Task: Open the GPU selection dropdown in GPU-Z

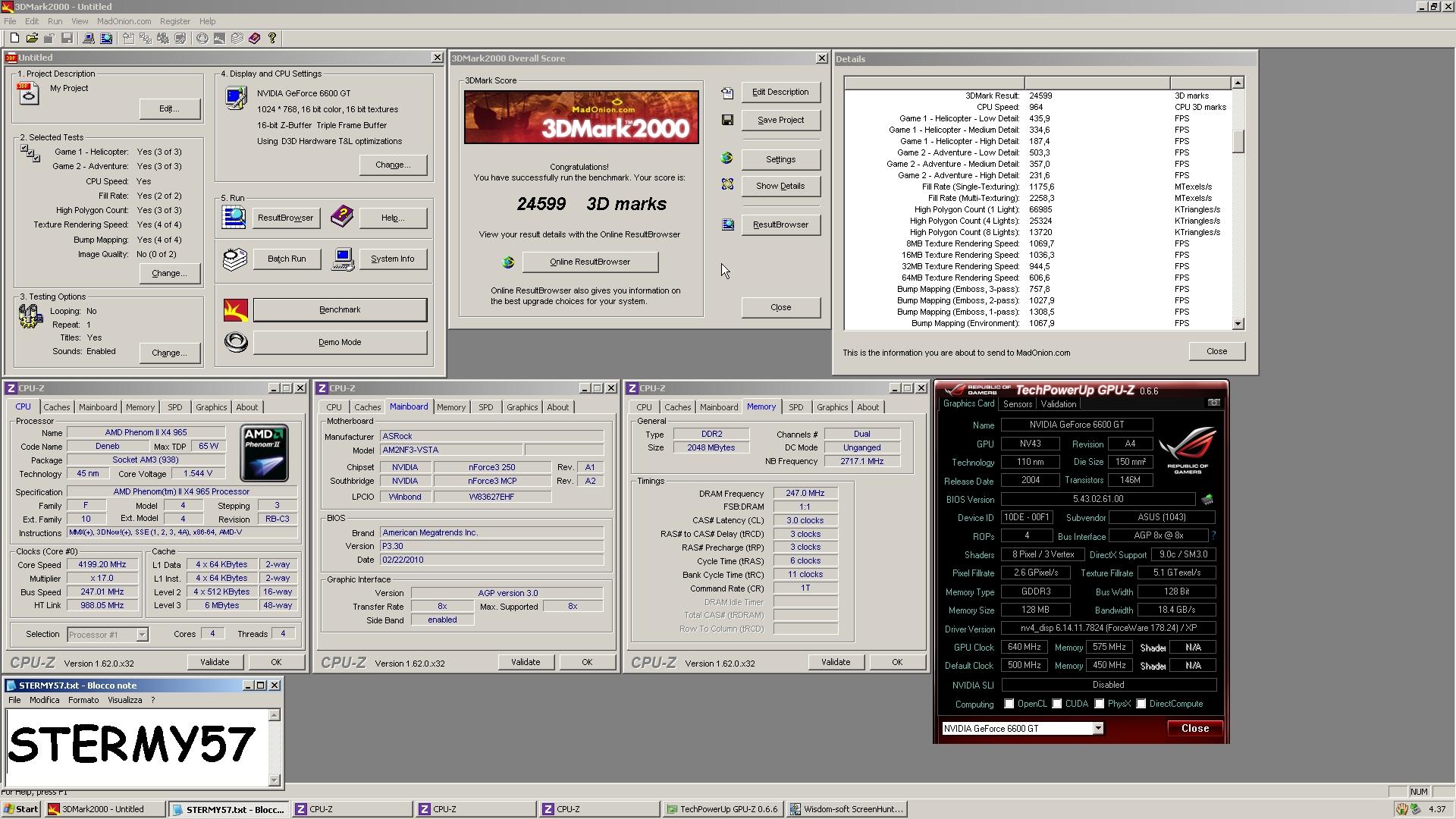Action: pos(1097,728)
